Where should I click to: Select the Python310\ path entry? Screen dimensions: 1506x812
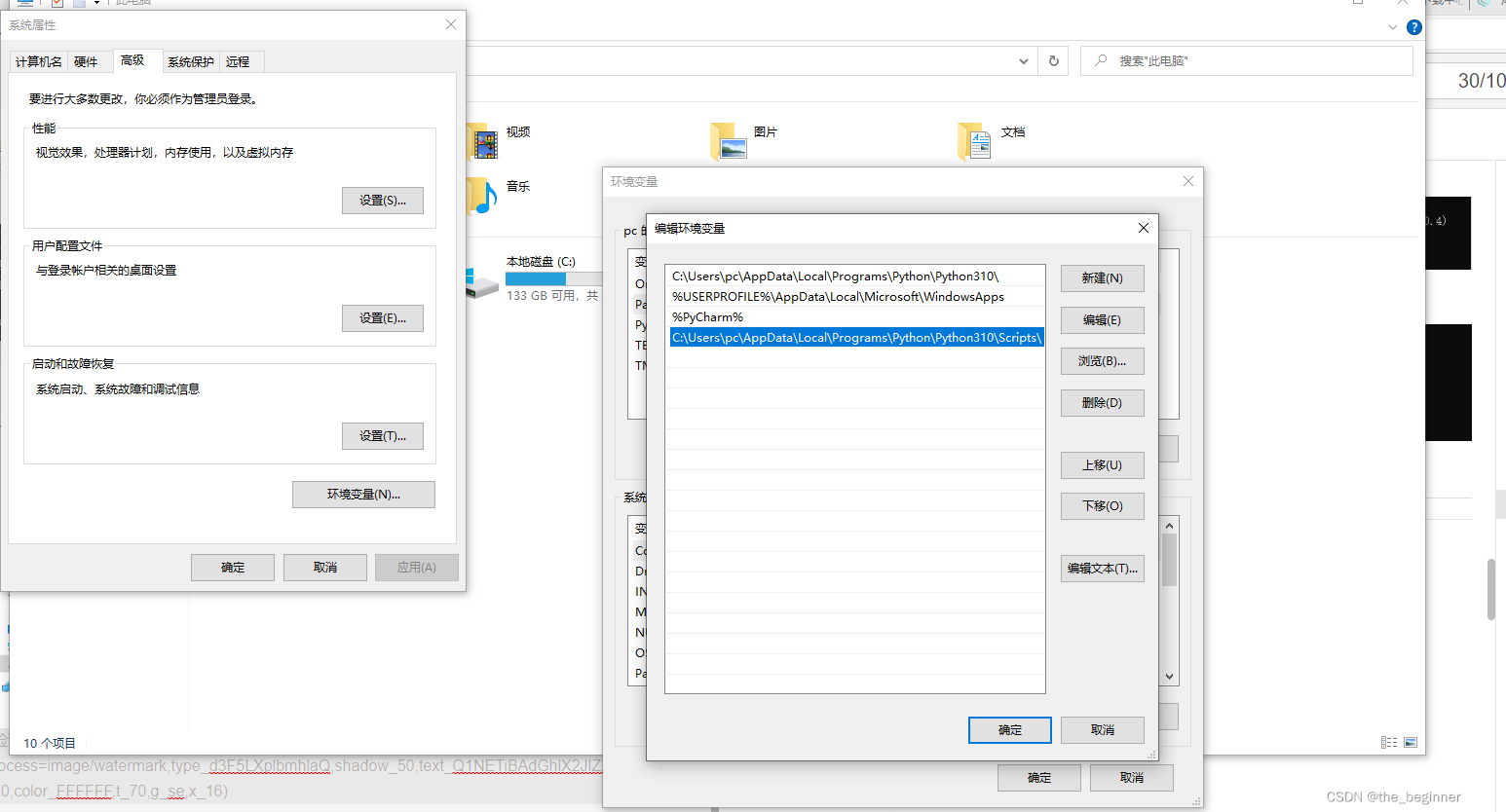tap(855, 277)
